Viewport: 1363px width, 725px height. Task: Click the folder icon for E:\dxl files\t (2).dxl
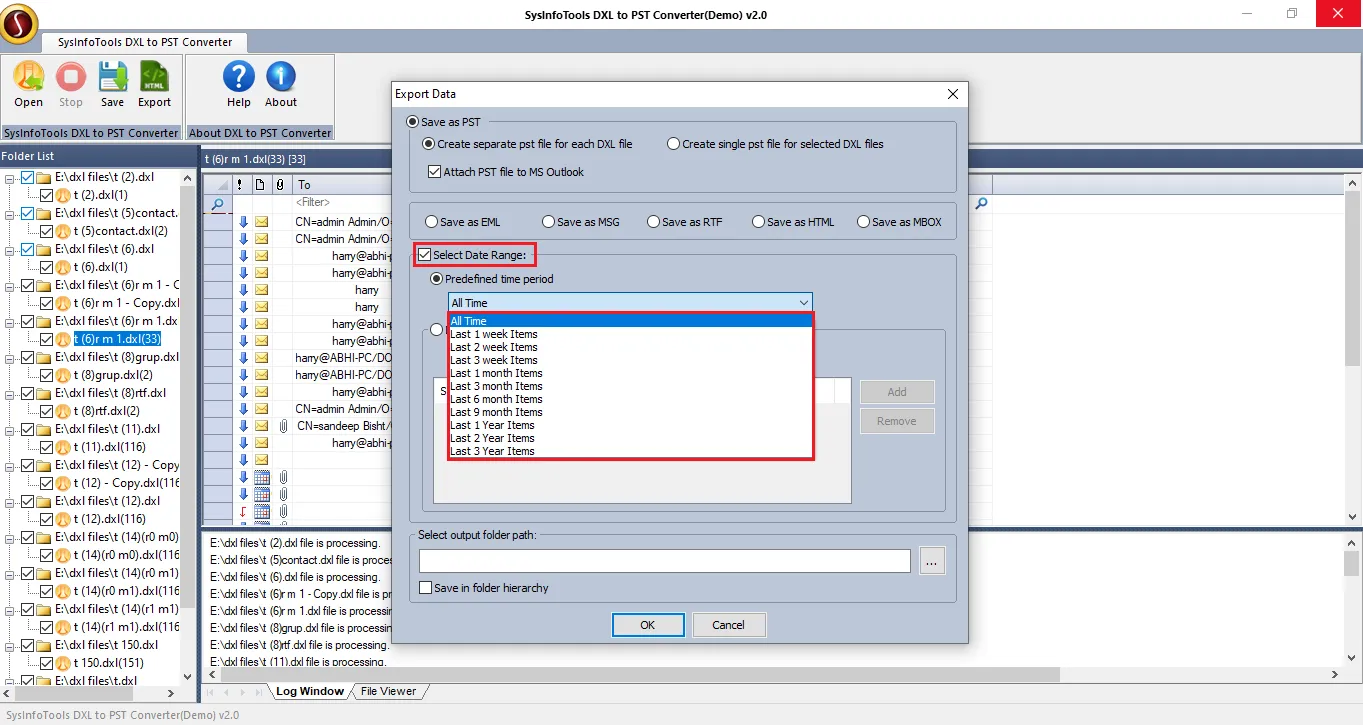[x=44, y=177]
